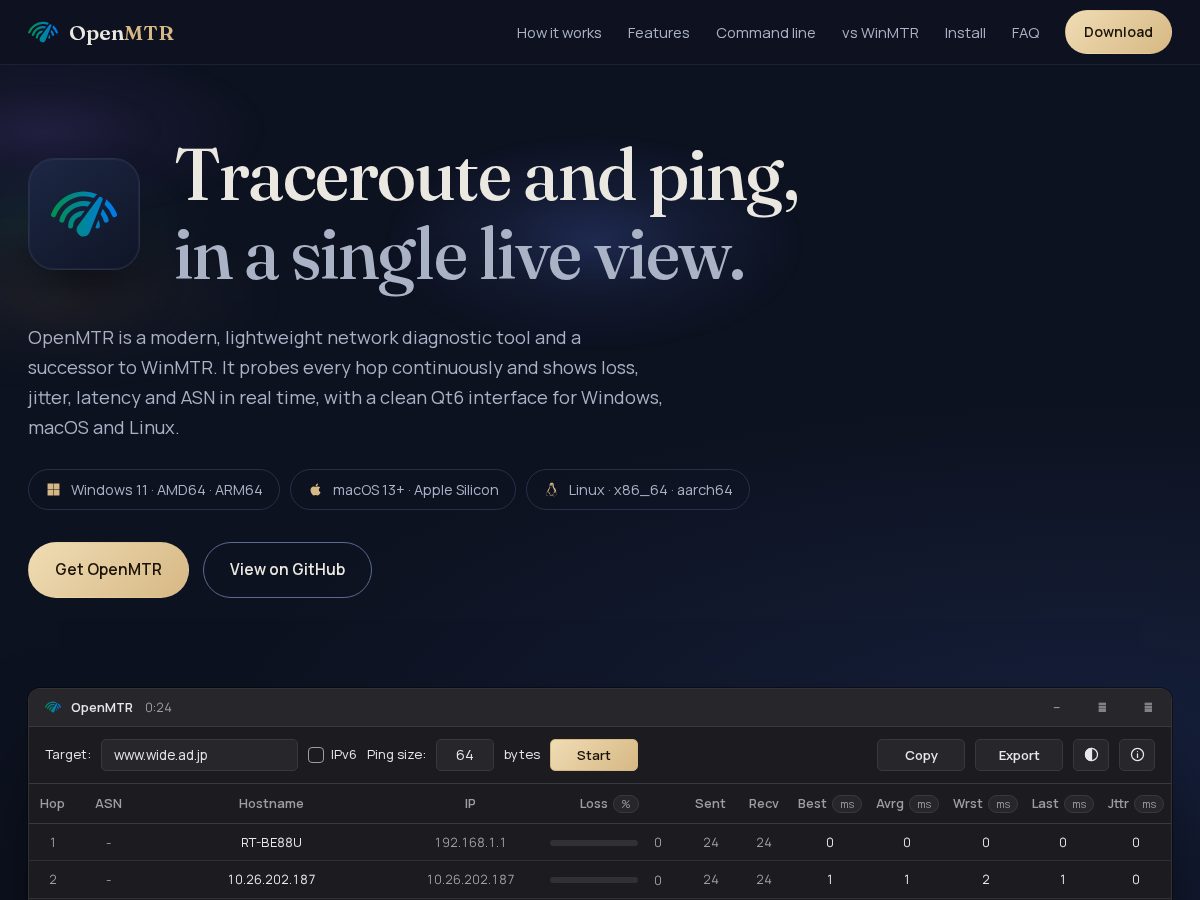Click the Windows logo icon in platform badge
The height and width of the screenshot is (900, 1200).
[x=54, y=490]
